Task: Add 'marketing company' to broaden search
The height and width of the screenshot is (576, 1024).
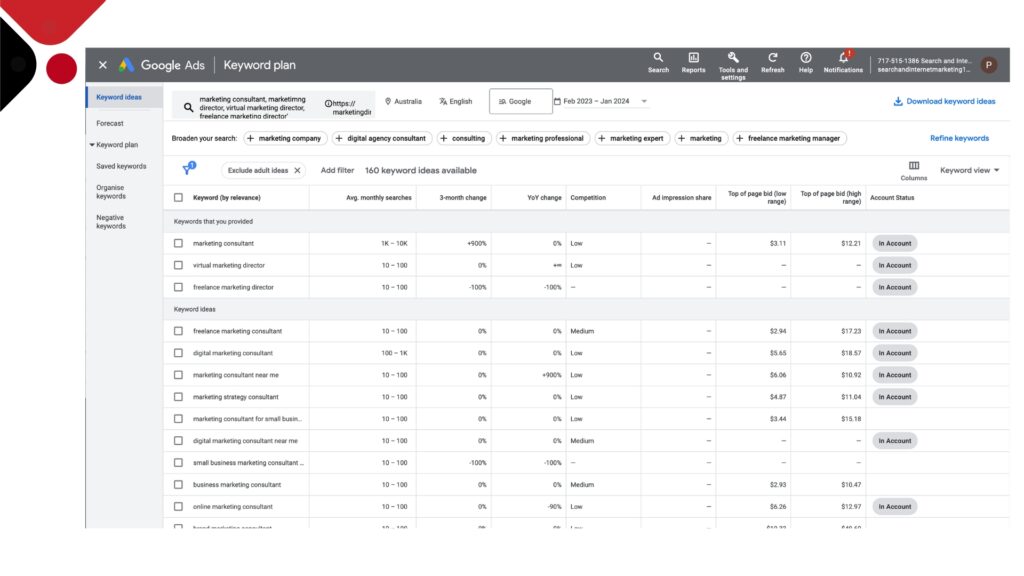Action: pos(284,138)
